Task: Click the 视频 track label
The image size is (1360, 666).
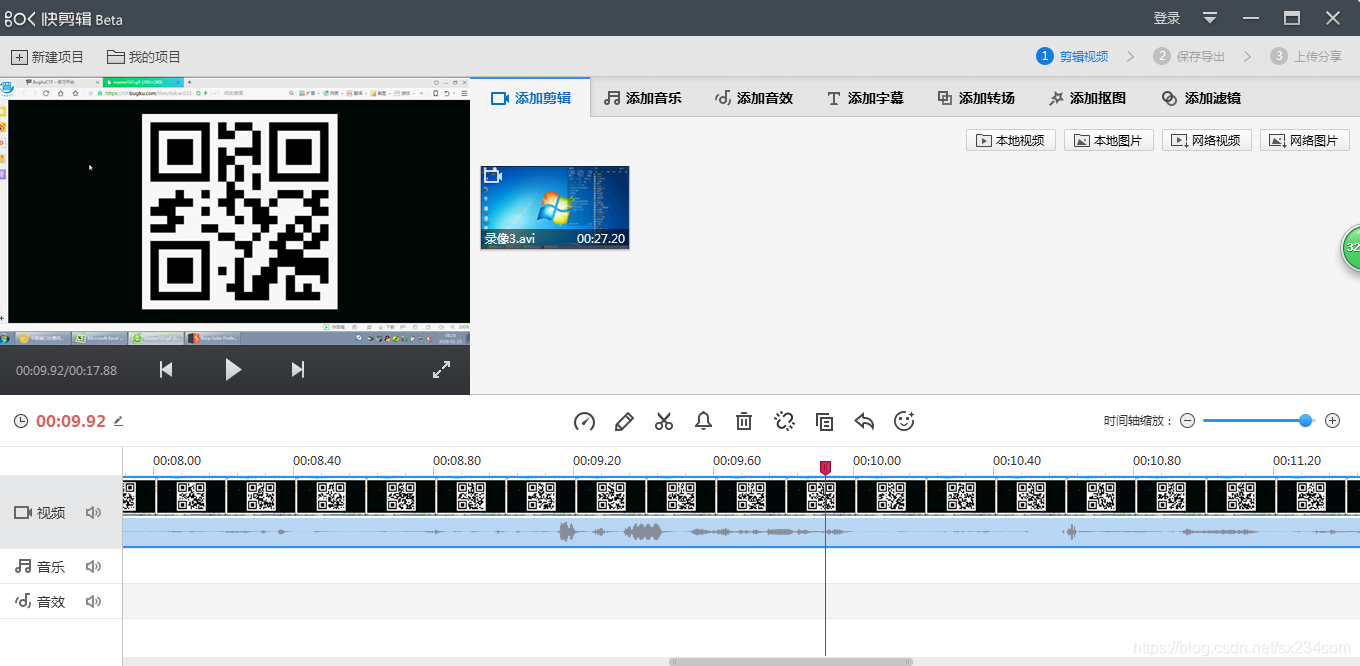Action: coord(51,513)
